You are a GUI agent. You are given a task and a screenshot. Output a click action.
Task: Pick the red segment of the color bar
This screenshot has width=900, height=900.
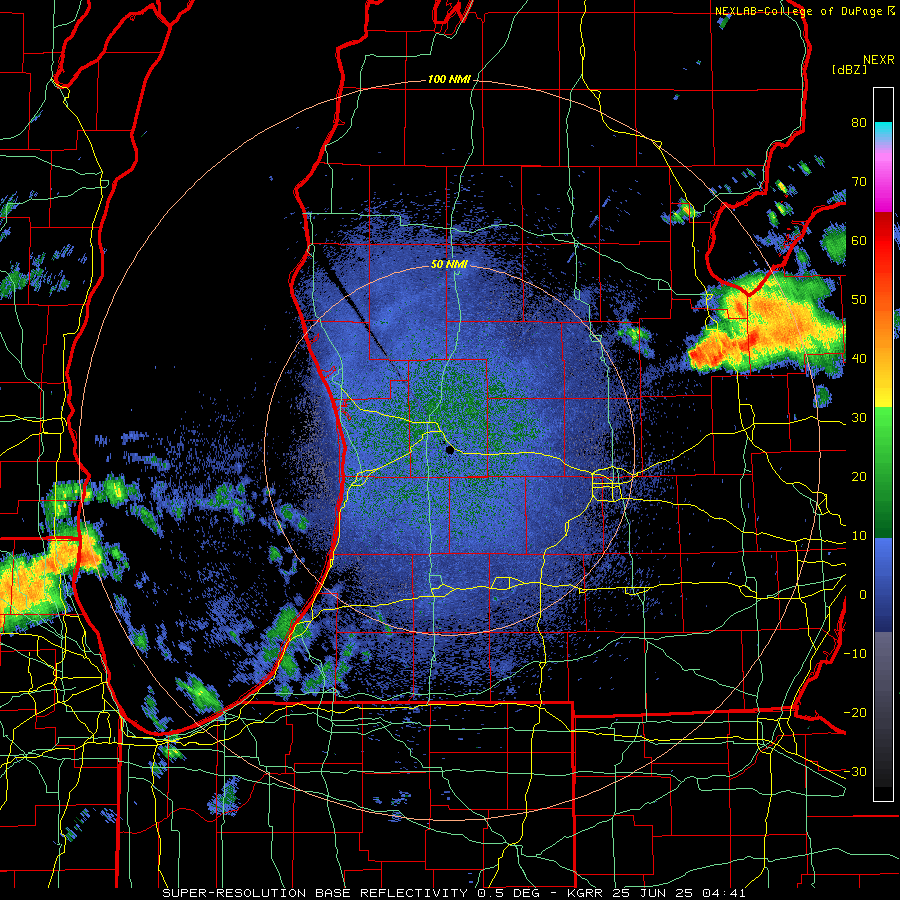pos(883,242)
